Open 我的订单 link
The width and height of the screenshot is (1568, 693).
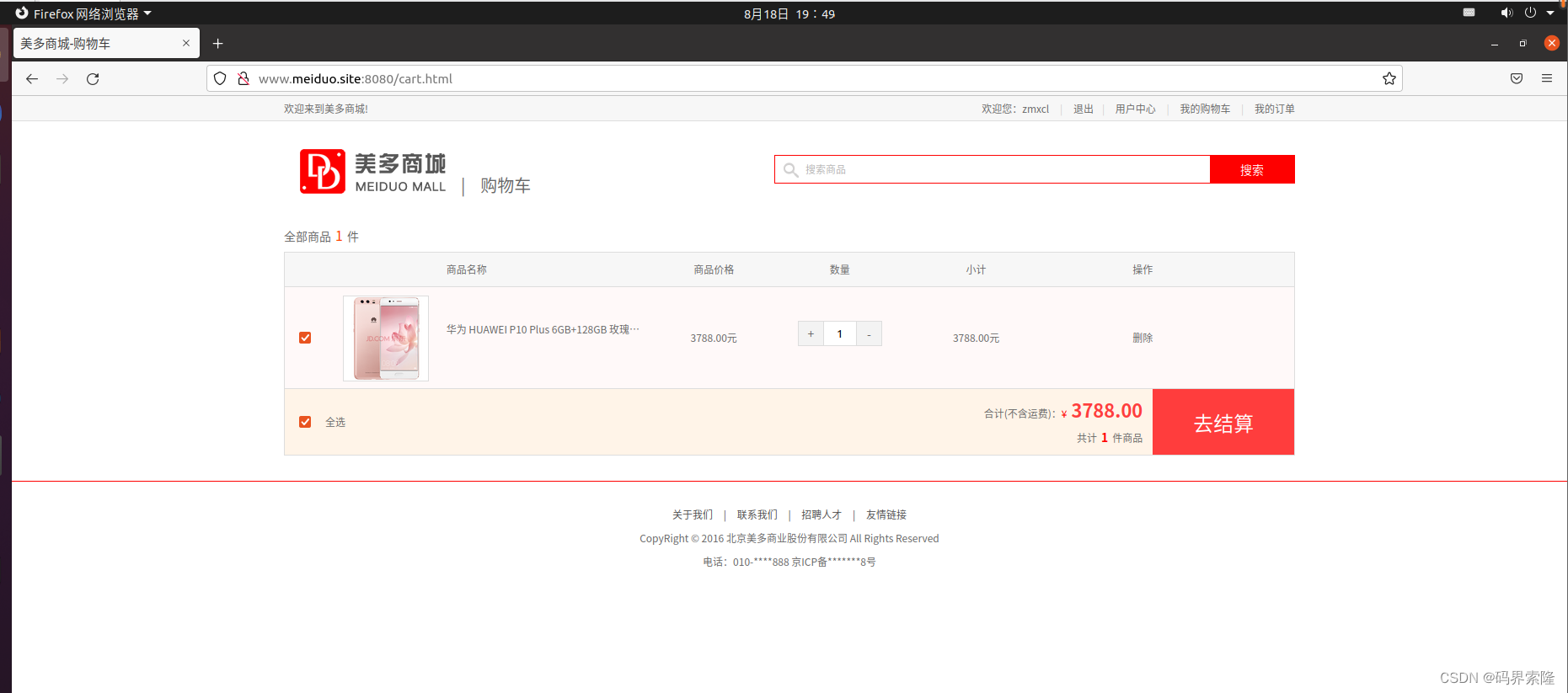click(1274, 109)
